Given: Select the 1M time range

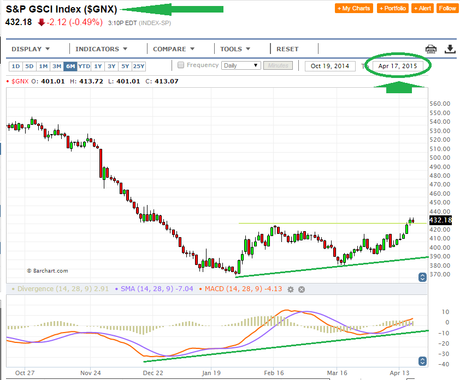Looking at the screenshot, I should 43,66.
